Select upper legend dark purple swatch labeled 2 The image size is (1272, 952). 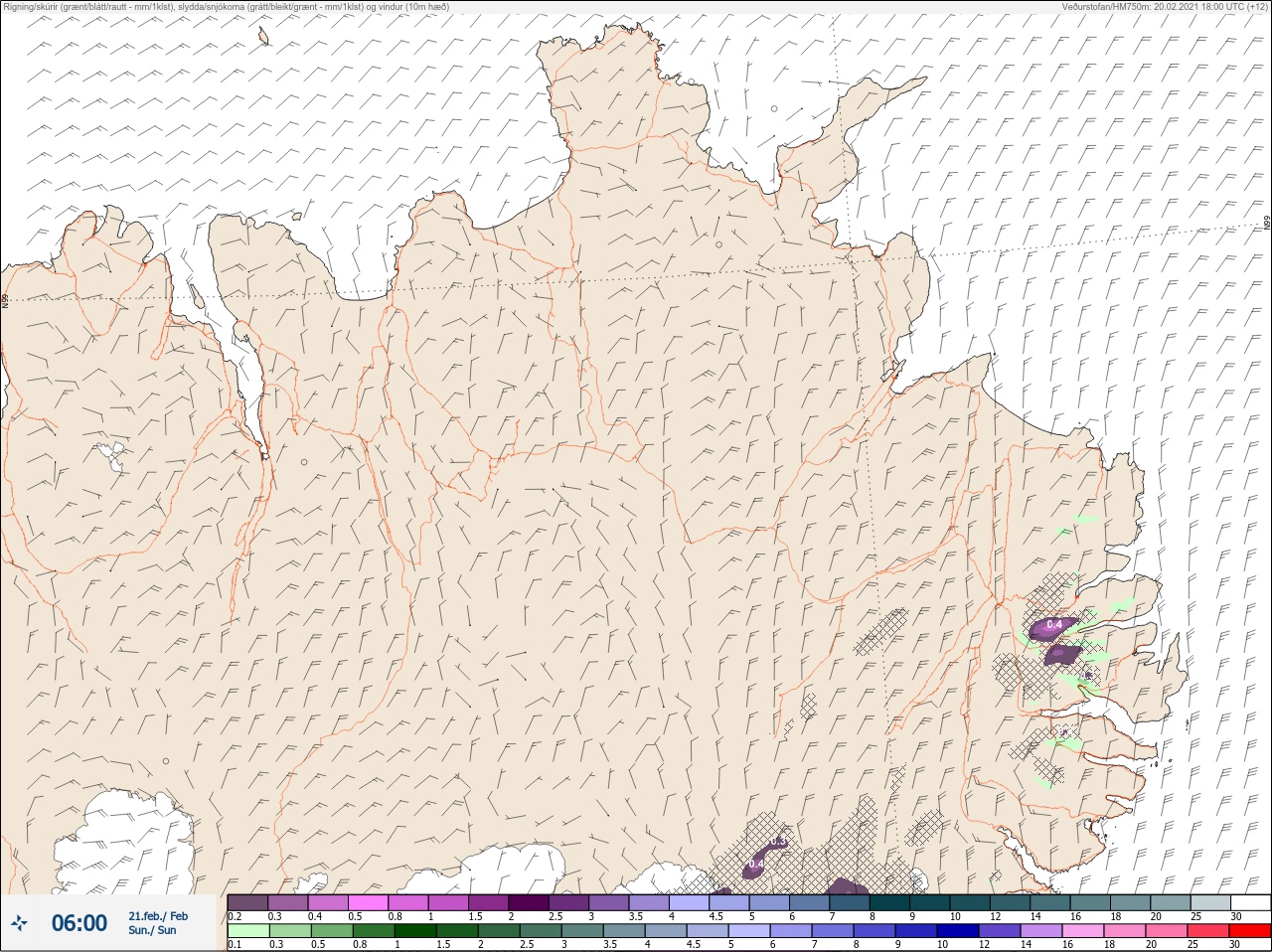(x=530, y=902)
